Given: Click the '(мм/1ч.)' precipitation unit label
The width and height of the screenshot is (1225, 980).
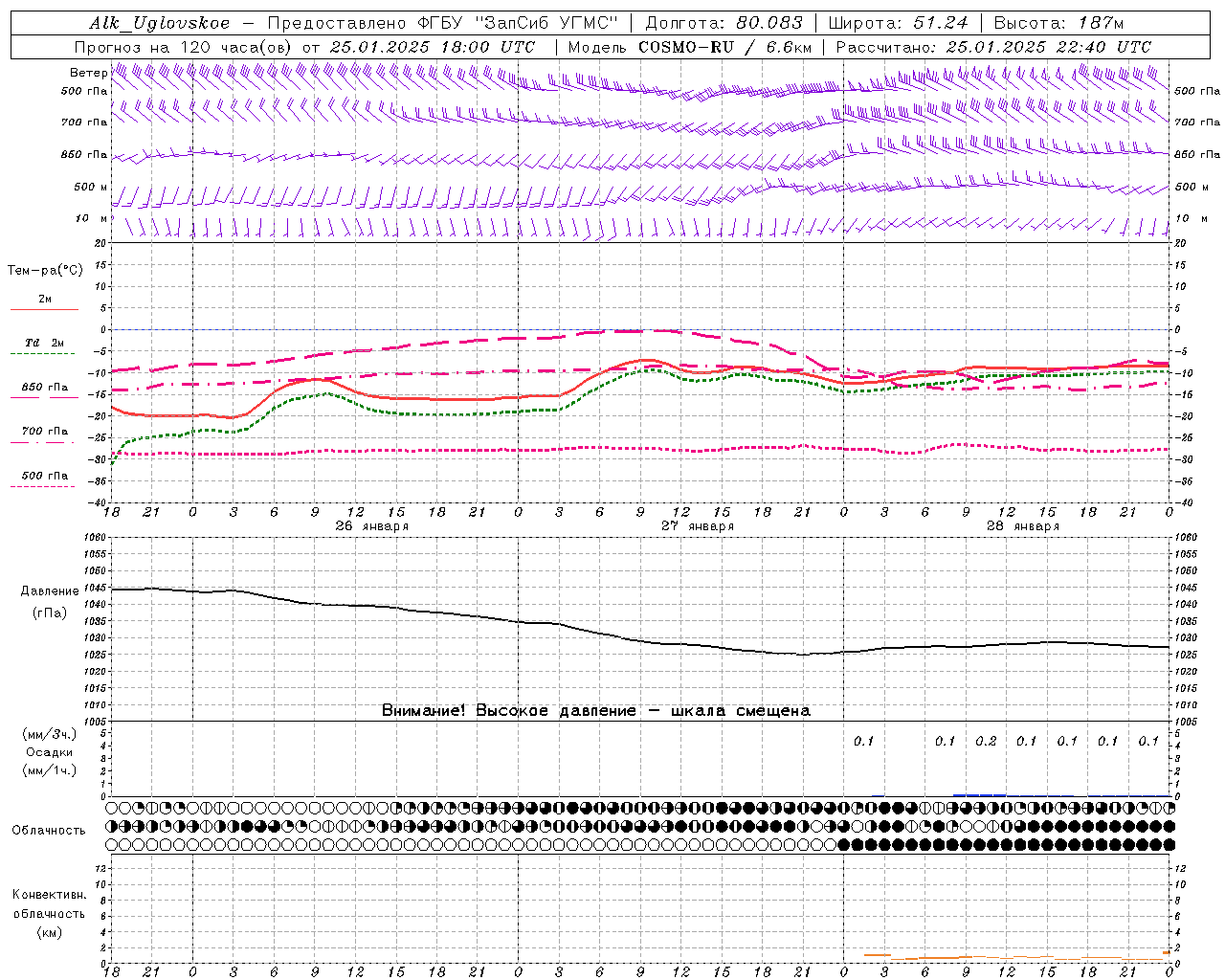Looking at the screenshot, I should pos(50,770).
